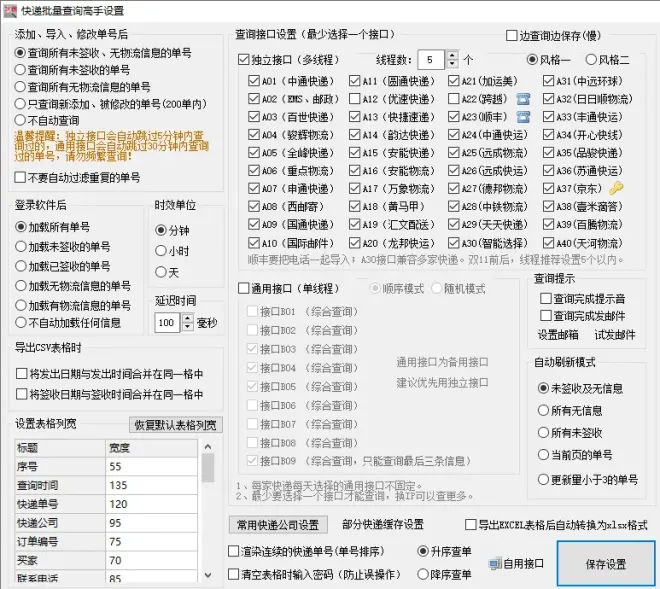Choose 小时 as the time unit
The height and width of the screenshot is (589, 660).
pyautogui.click(x=161, y=251)
